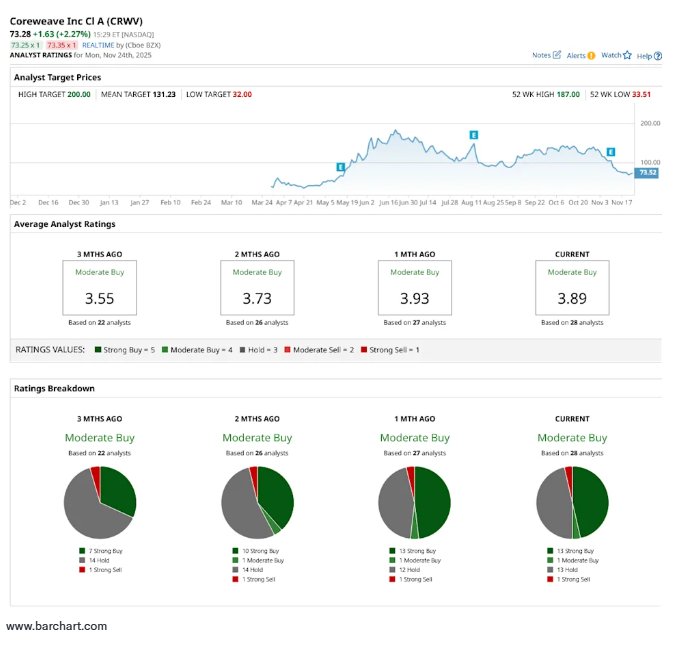Click the middle E earnings marker on chart
Screen dimensions: 675x646
[474, 134]
